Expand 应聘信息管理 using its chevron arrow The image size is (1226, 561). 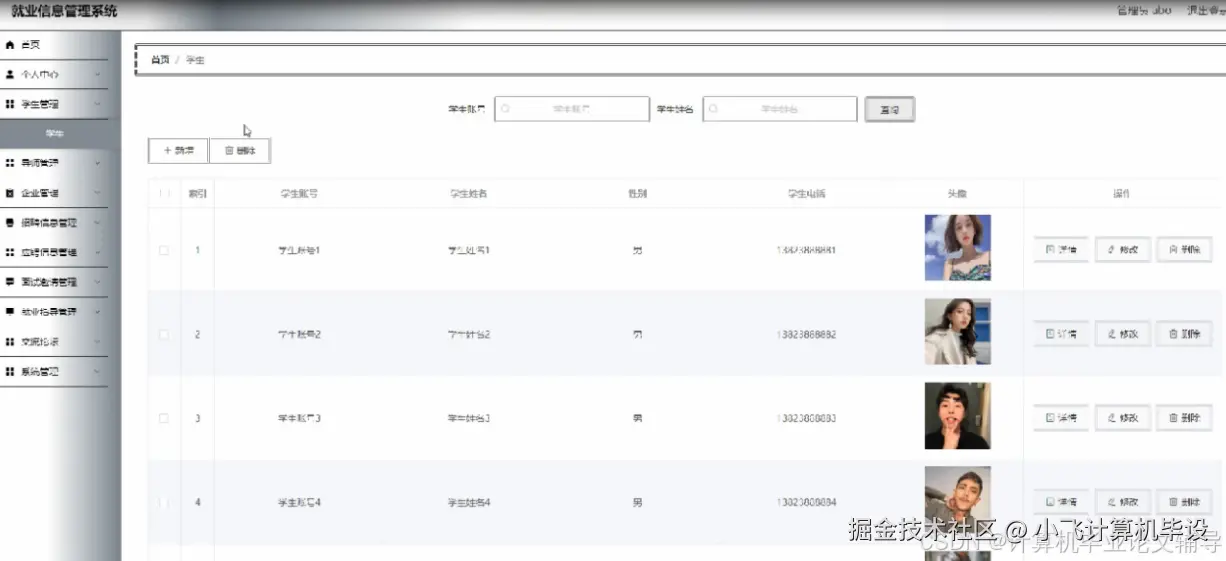point(97,252)
